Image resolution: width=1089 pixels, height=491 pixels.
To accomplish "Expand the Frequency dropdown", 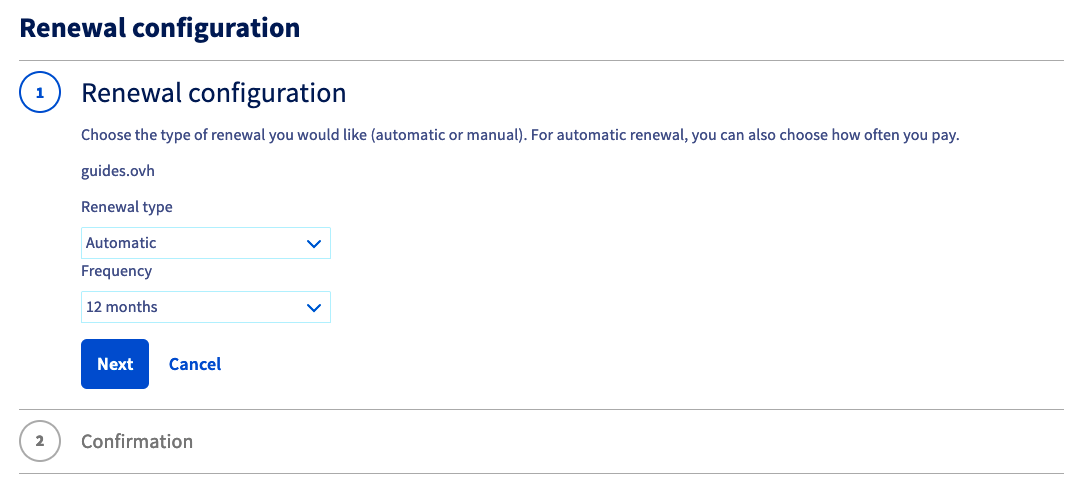I will pos(205,307).
